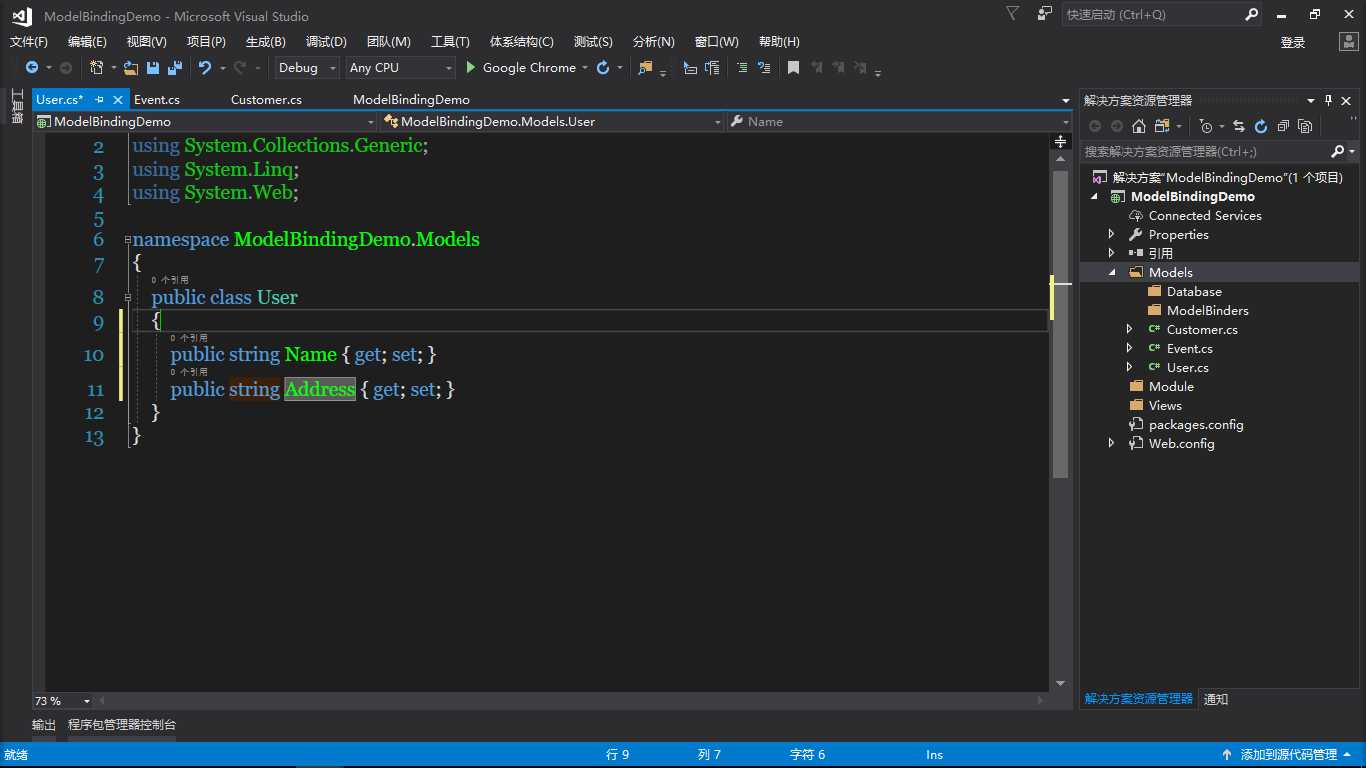Open the 文件(F) menu

coord(29,42)
